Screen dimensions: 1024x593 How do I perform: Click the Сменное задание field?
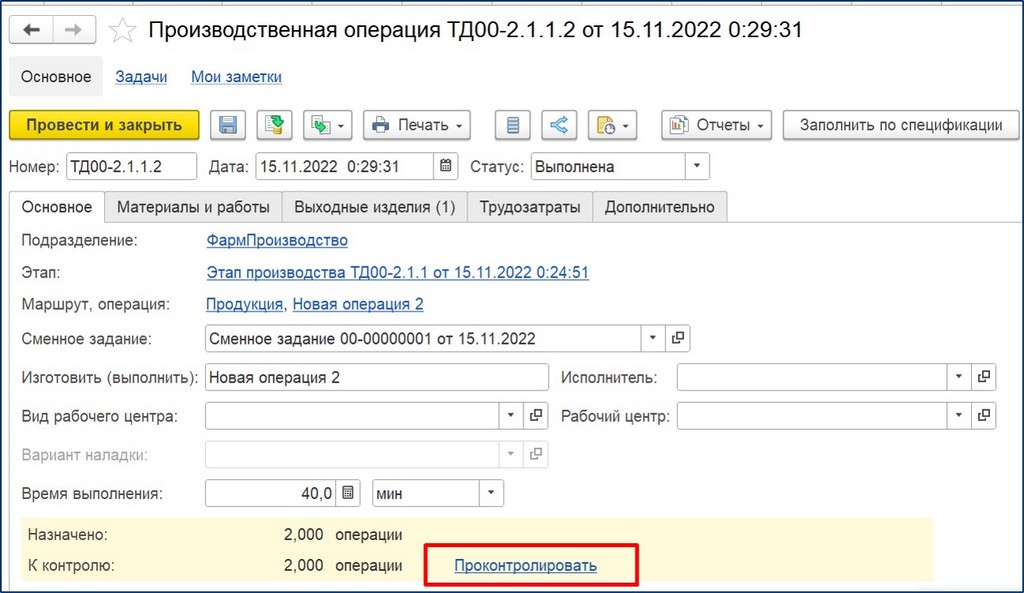(x=423, y=338)
